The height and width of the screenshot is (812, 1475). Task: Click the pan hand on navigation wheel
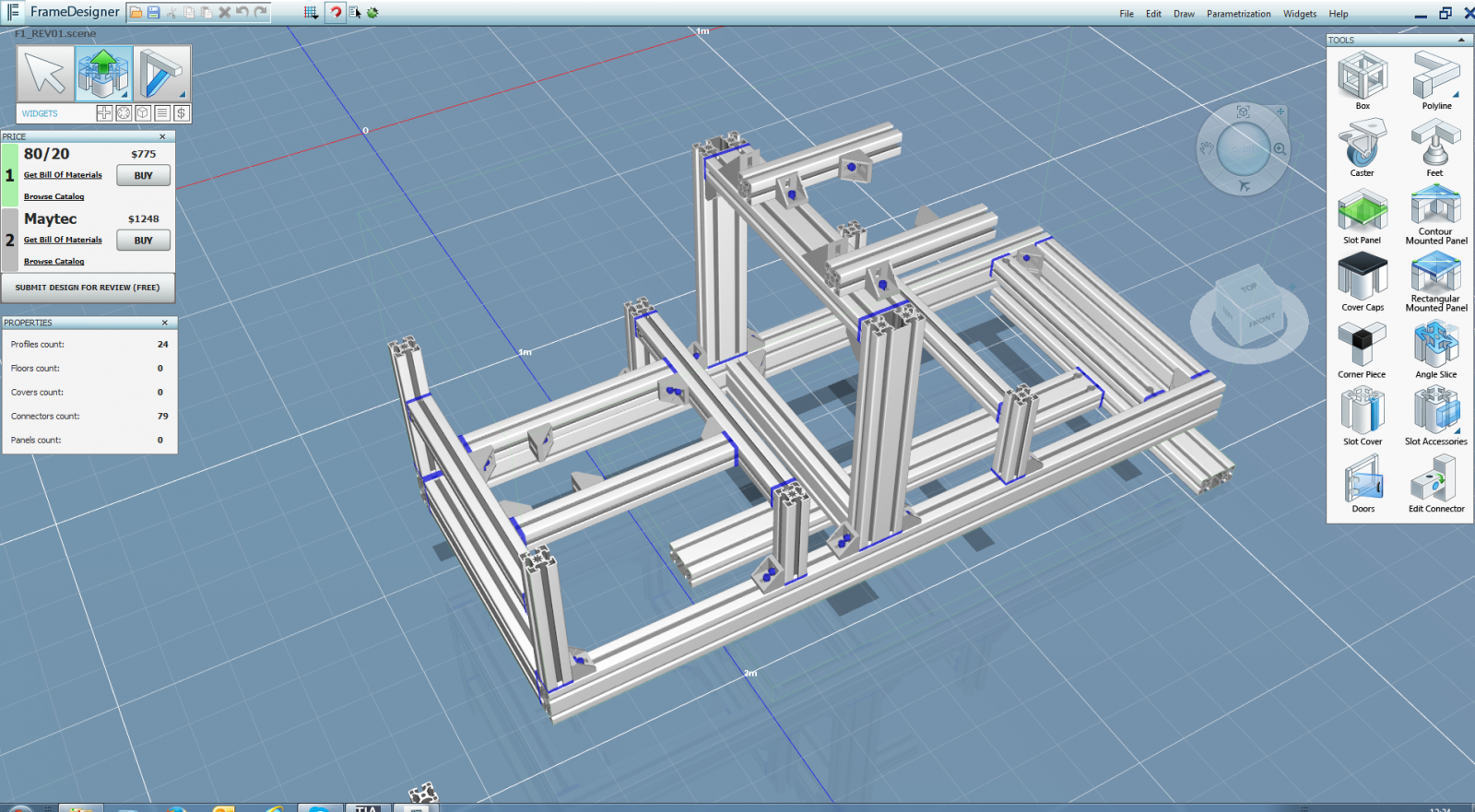click(x=1206, y=147)
